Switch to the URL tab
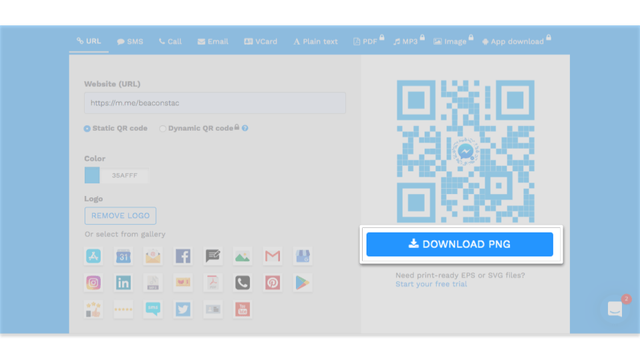 pyautogui.click(x=89, y=41)
